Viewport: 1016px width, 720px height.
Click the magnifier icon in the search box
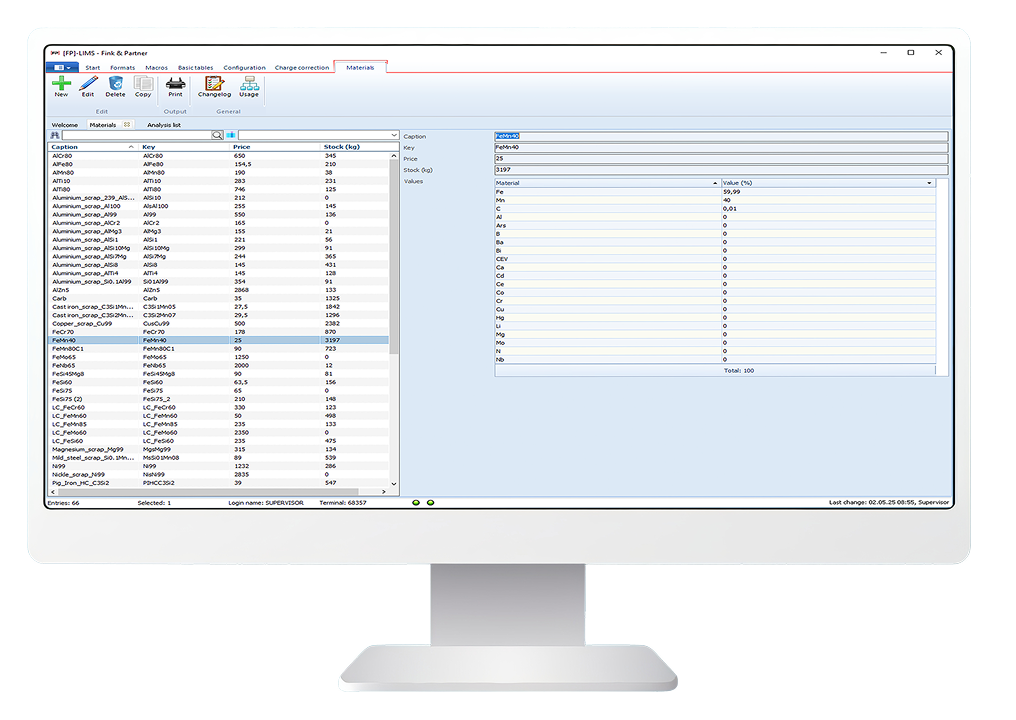coord(217,135)
